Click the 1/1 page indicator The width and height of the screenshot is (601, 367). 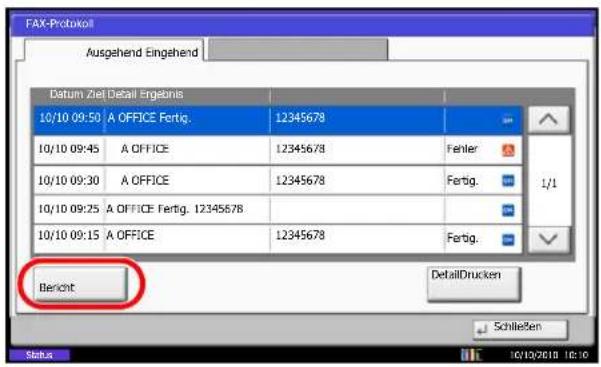click(x=549, y=184)
